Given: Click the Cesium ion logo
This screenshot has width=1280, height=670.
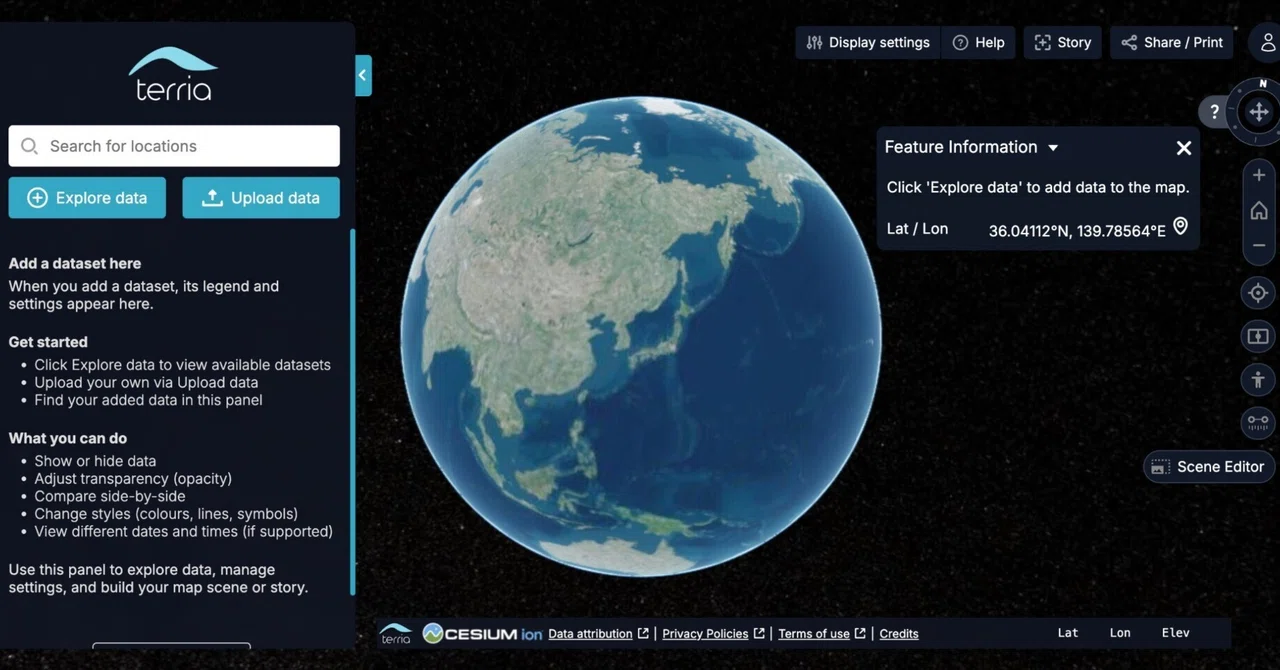Looking at the screenshot, I should [x=483, y=633].
